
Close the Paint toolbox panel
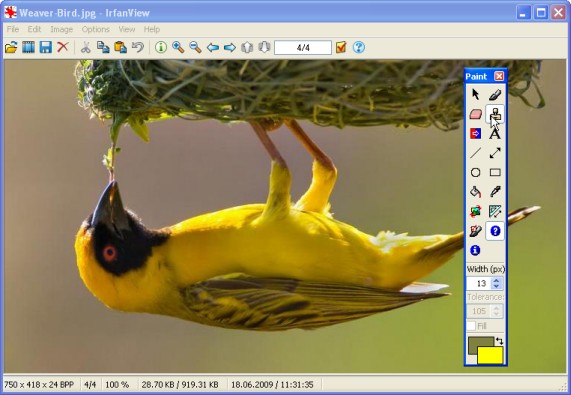click(x=499, y=76)
